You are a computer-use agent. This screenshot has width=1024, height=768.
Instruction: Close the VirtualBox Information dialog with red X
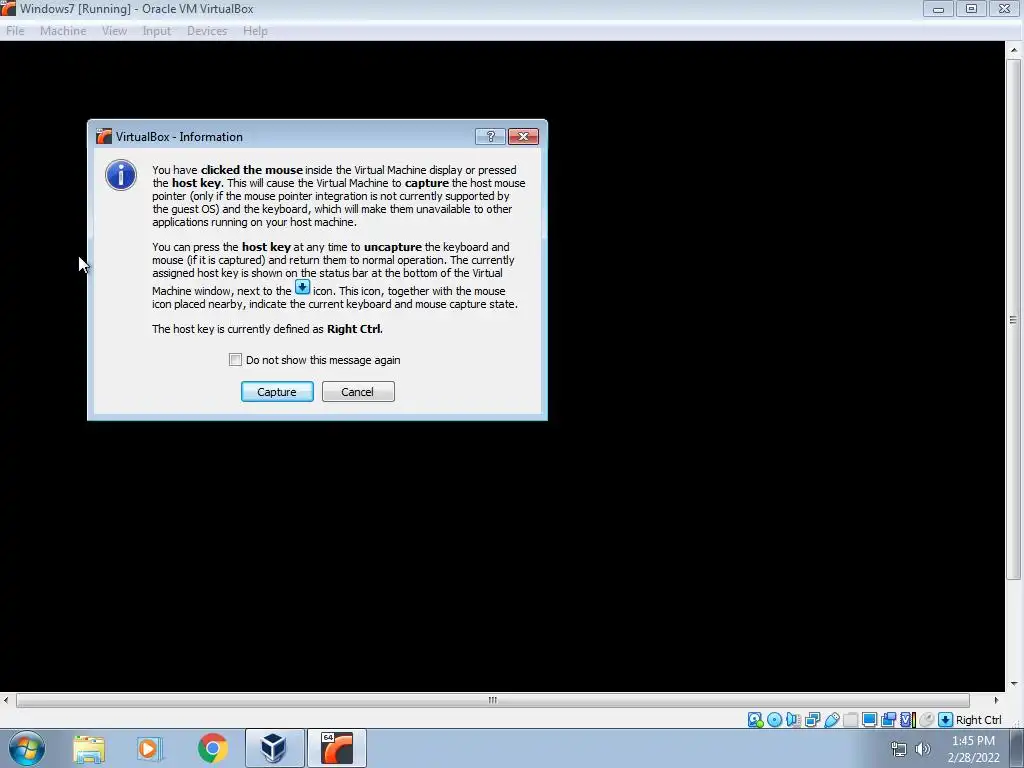pos(523,136)
